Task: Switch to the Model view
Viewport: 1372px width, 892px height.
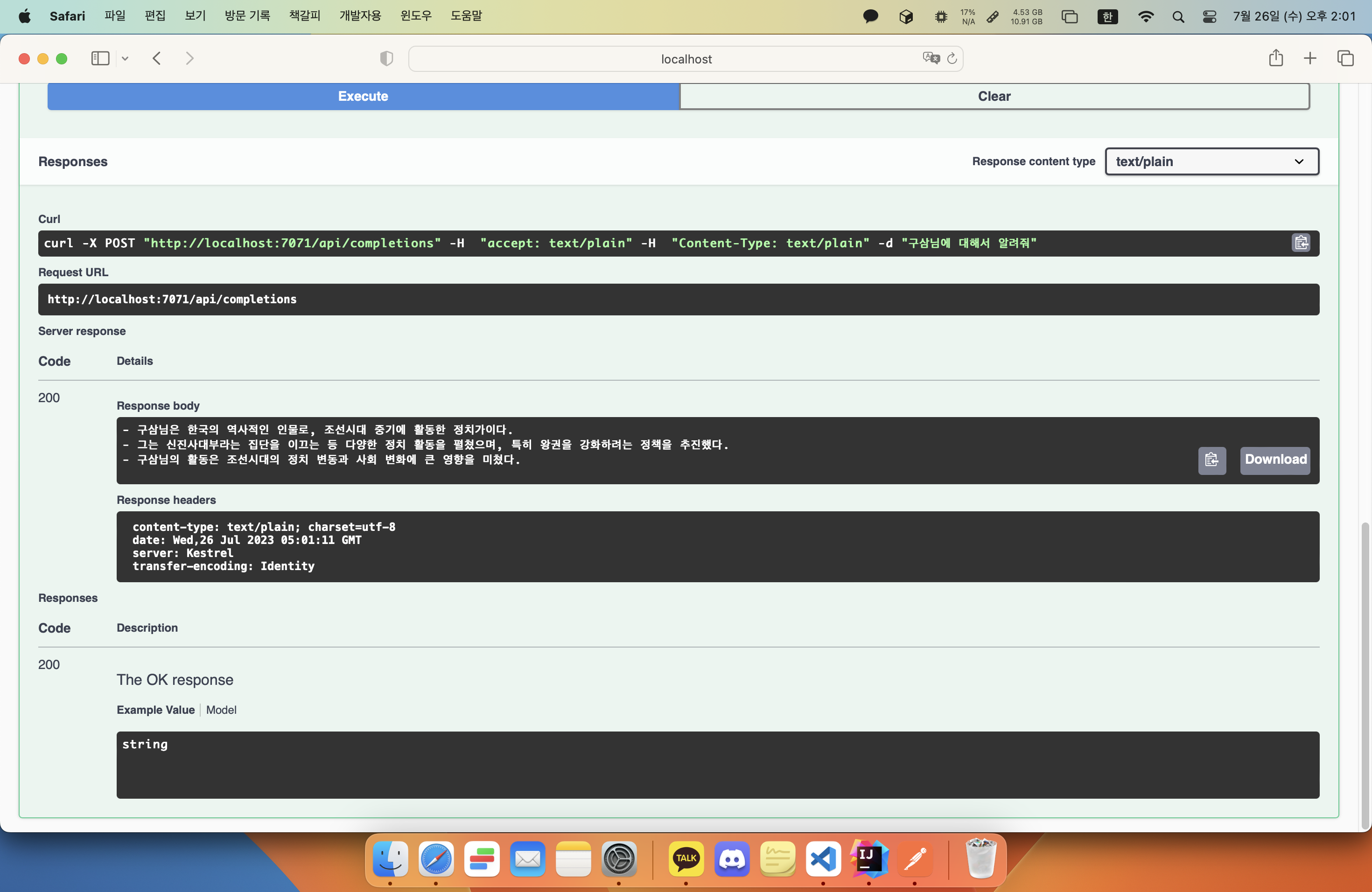Action: point(221,710)
